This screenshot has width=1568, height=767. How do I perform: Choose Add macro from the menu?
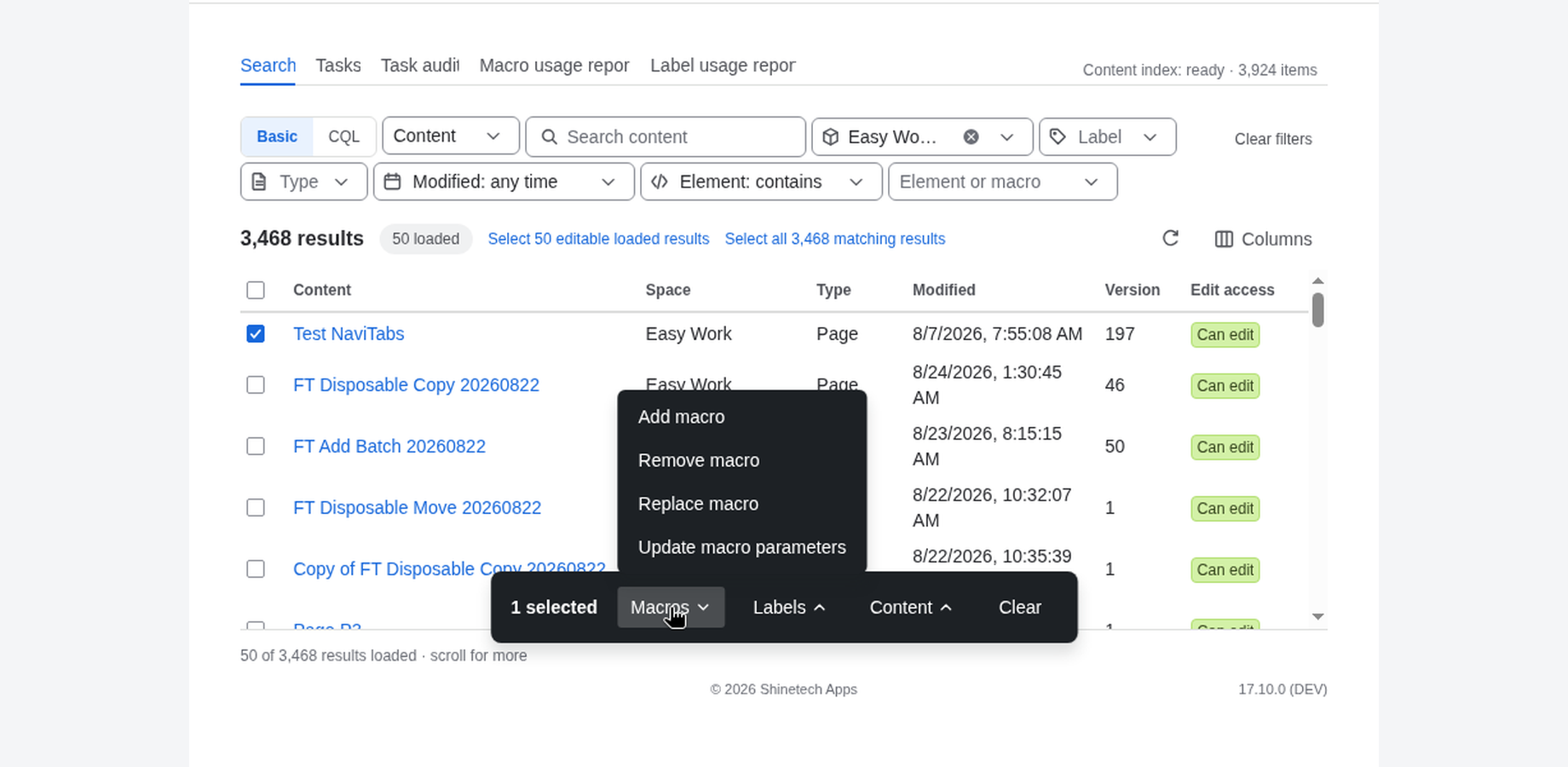(x=742, y=417)
